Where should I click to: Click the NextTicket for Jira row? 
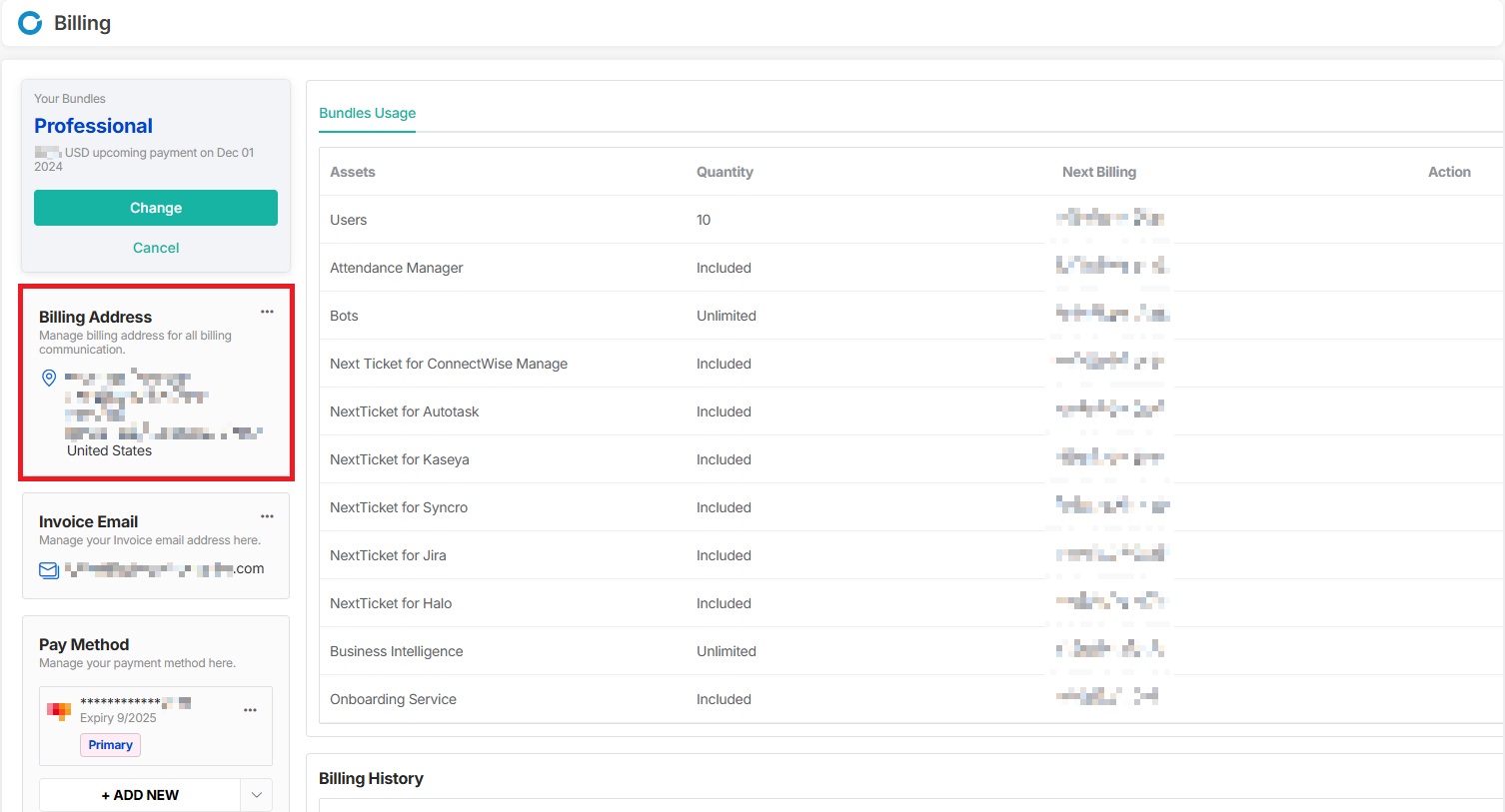coord(388,555)
